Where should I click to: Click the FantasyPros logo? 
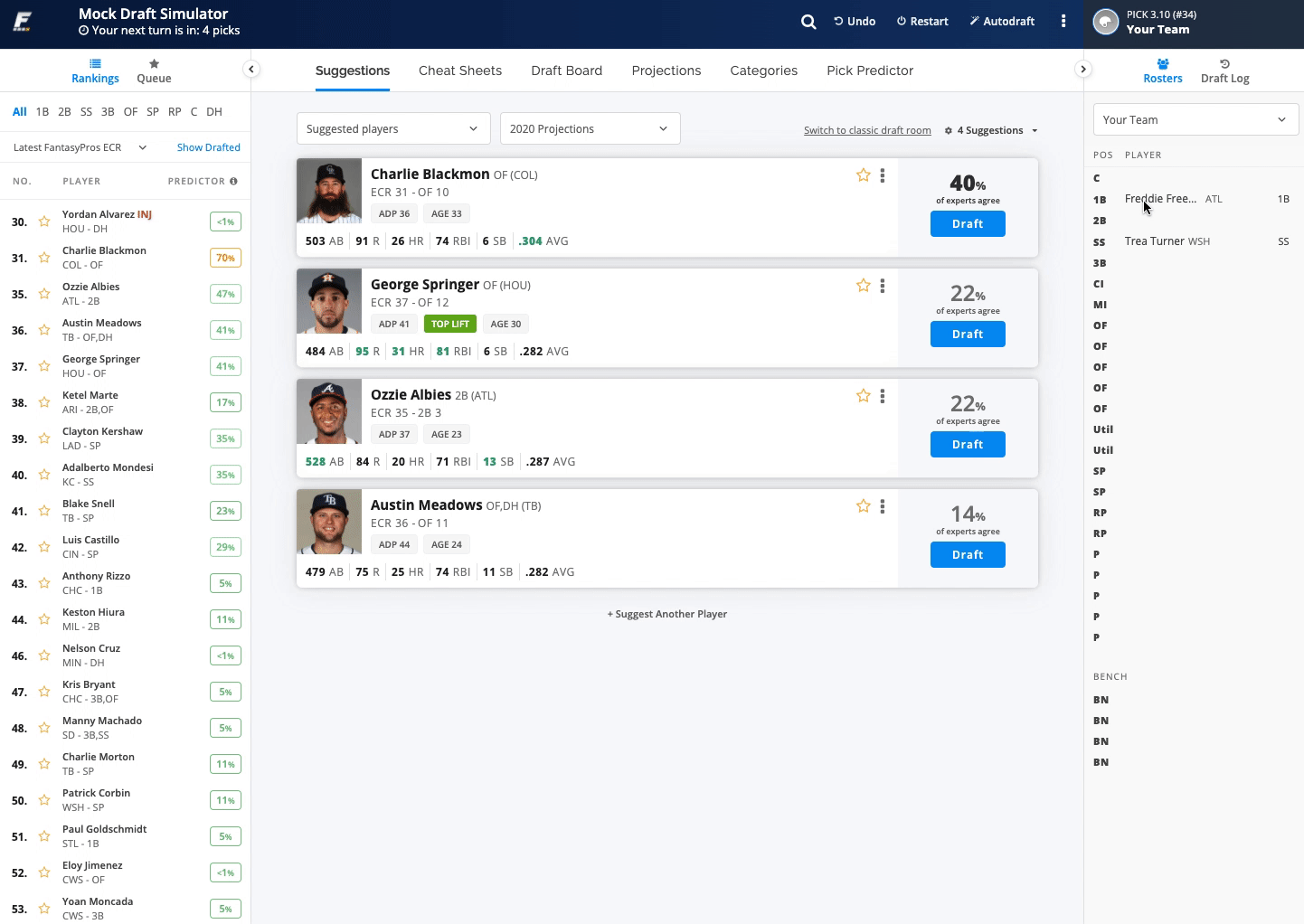pyautogui.click(x=23, y=22)
